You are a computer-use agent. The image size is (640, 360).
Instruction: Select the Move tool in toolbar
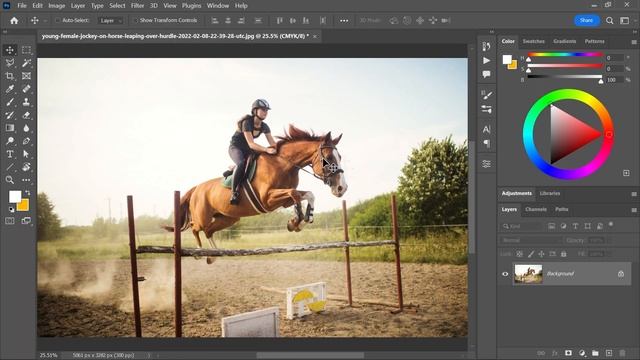pyautogui.click(x=10, y=50)
